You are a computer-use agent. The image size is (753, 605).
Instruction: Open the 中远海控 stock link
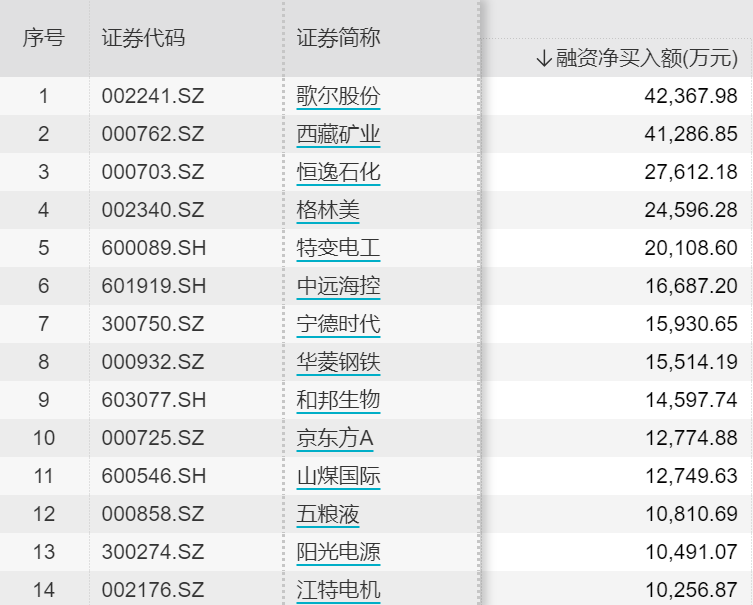339,286
